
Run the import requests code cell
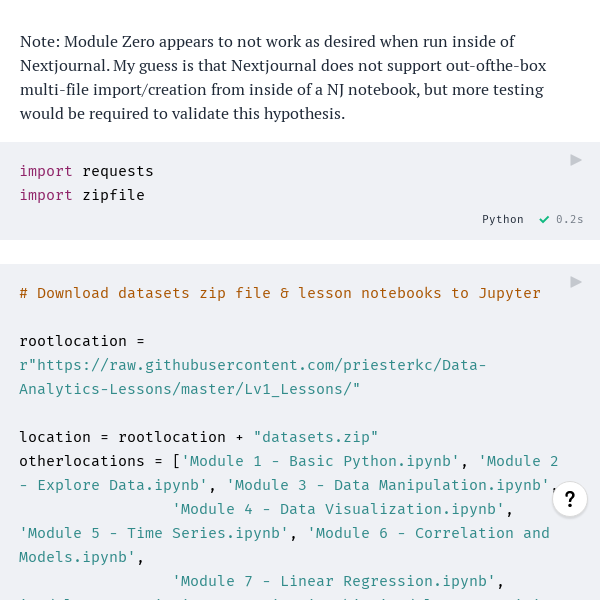point(575,160)
